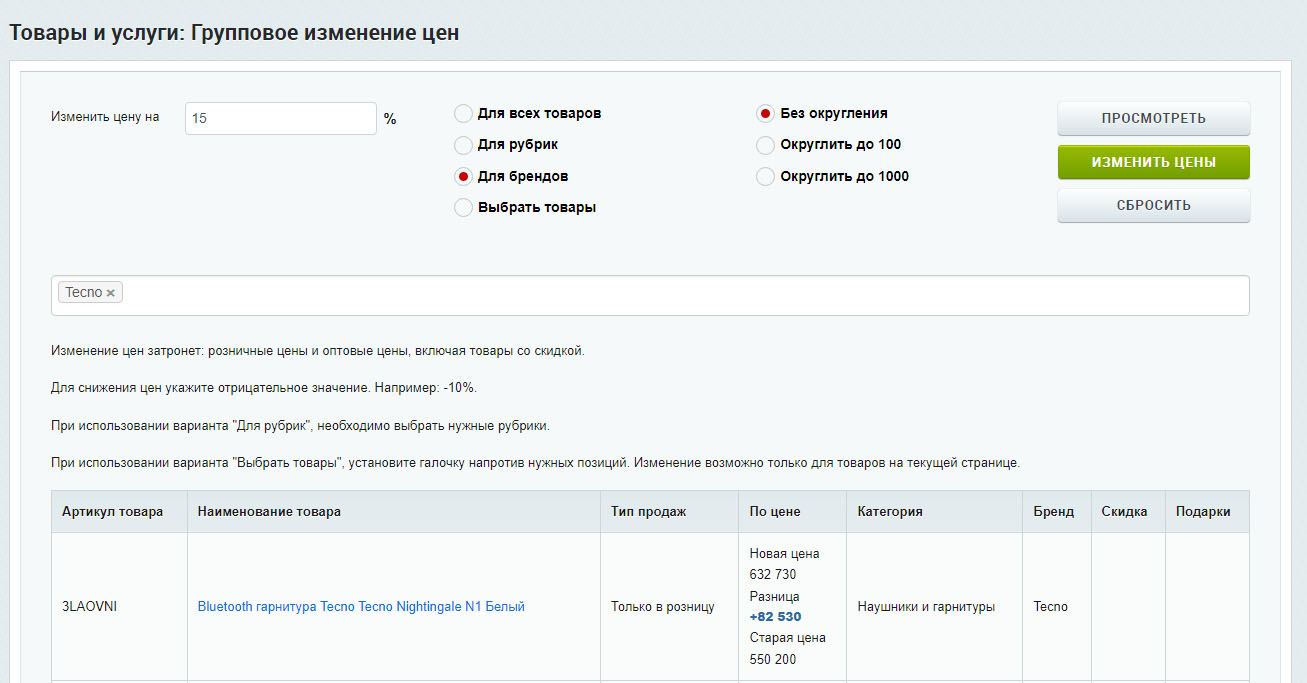Enable the "Без округления" option
The width and height of the screenshot is (1307, 683).
pyautogui.click(x=766, y=114)
